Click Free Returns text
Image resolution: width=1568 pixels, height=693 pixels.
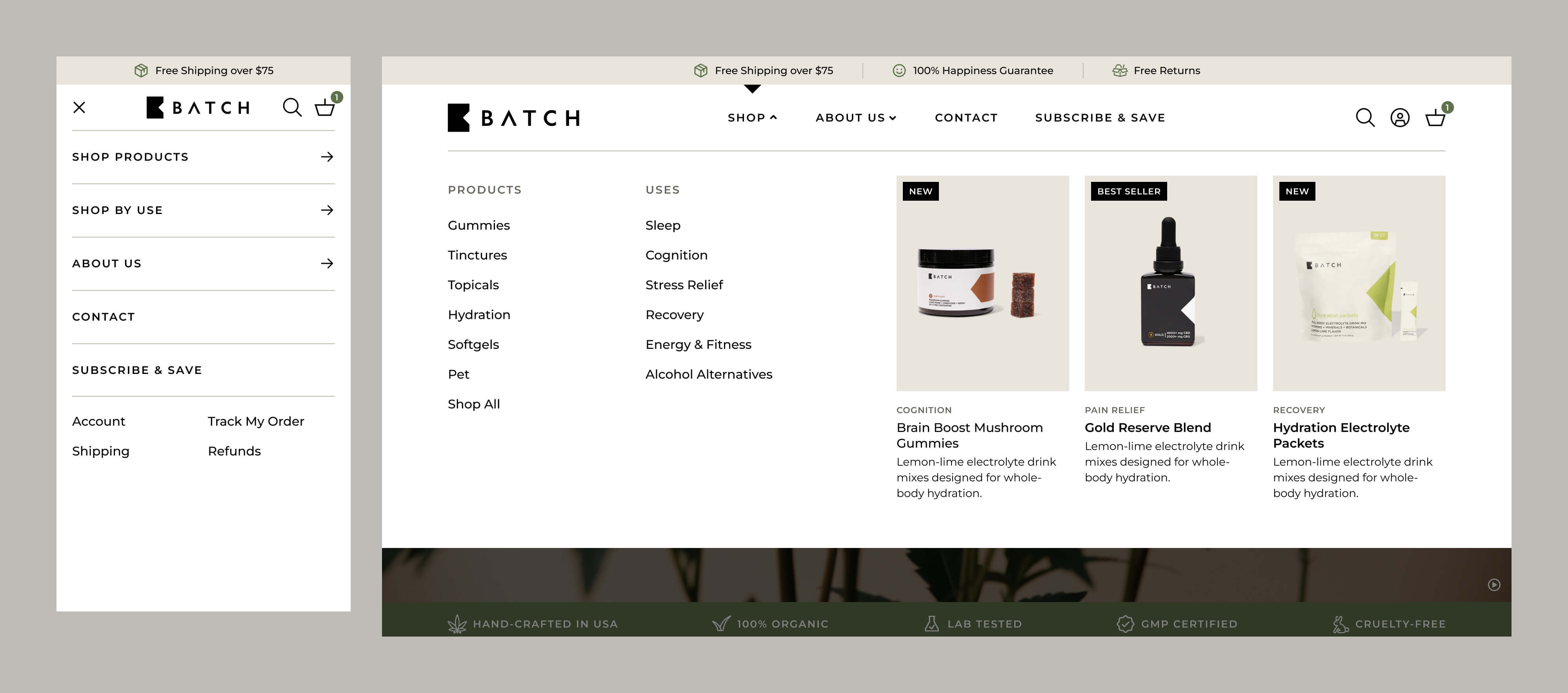pos(1167,71)
